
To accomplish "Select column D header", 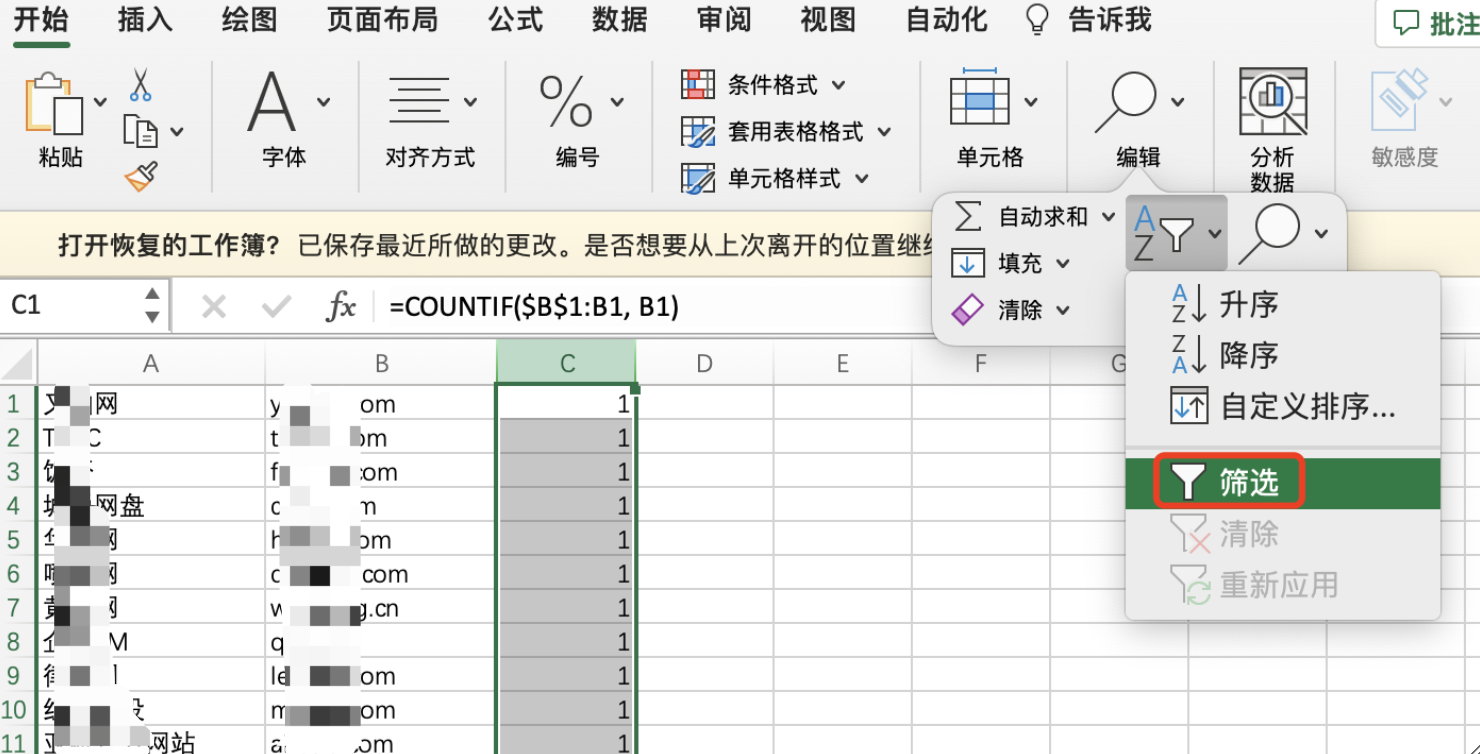I will click(x=704, y=364).
